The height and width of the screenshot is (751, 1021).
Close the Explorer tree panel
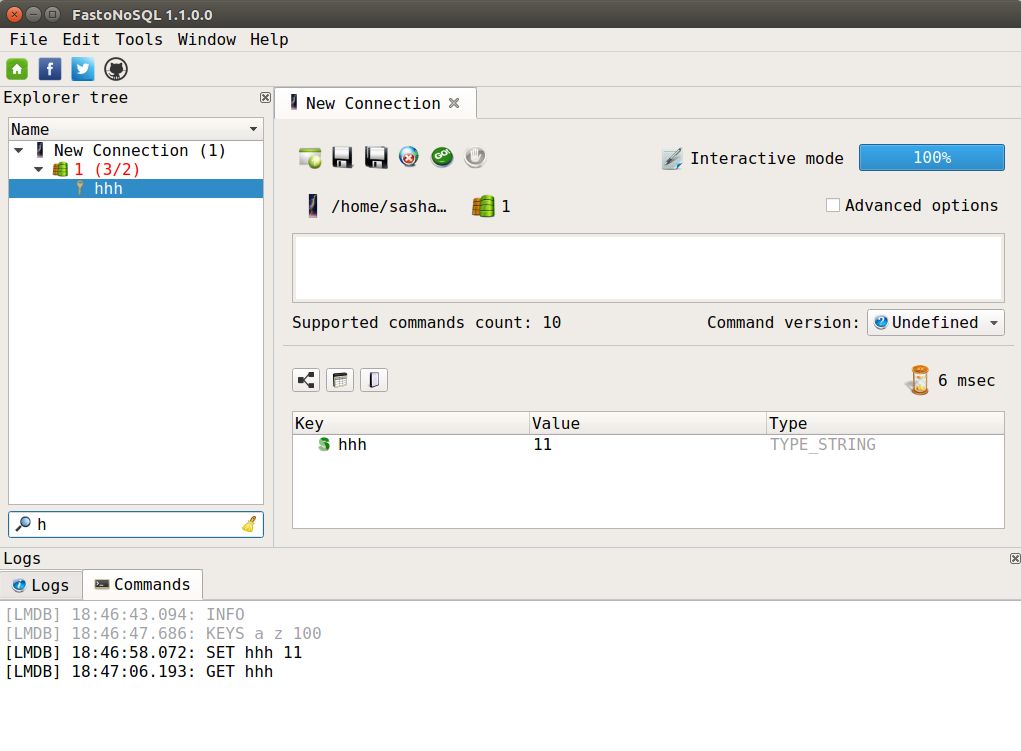265,98
